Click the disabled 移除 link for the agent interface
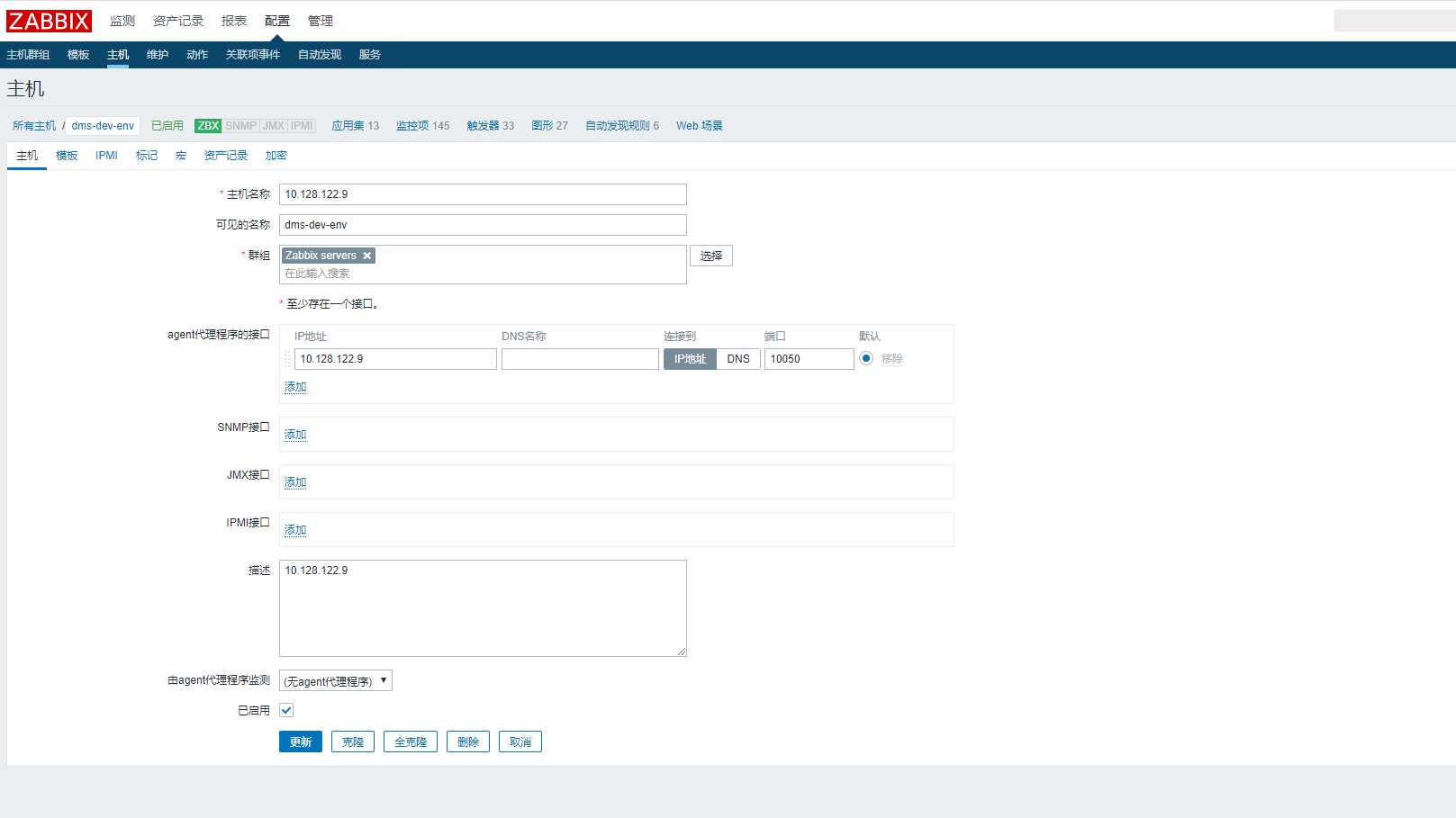1456x818 pixels. pyautogui.click(x=892, y=359)
